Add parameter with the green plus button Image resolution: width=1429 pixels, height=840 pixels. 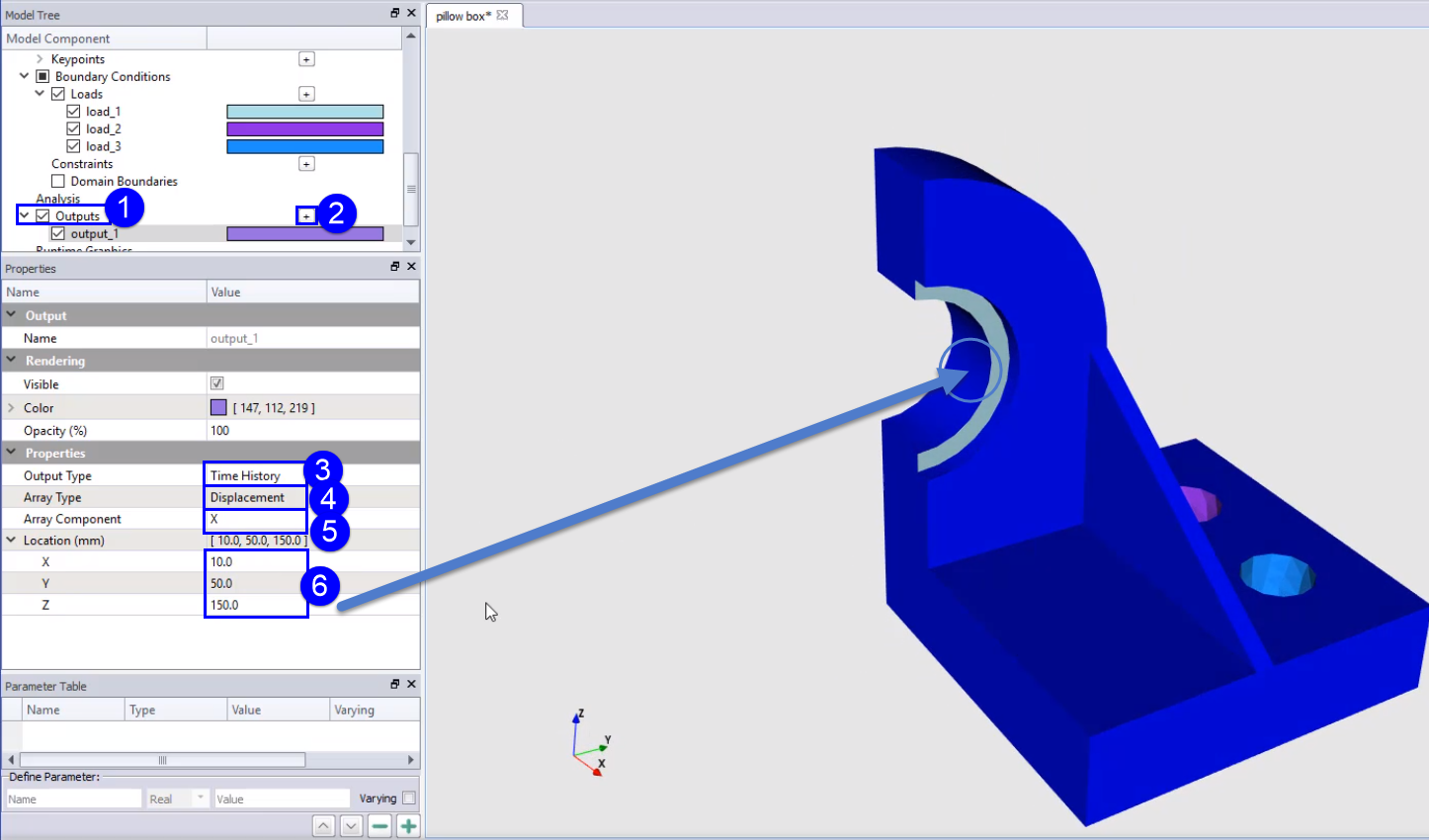pos(408,826)
